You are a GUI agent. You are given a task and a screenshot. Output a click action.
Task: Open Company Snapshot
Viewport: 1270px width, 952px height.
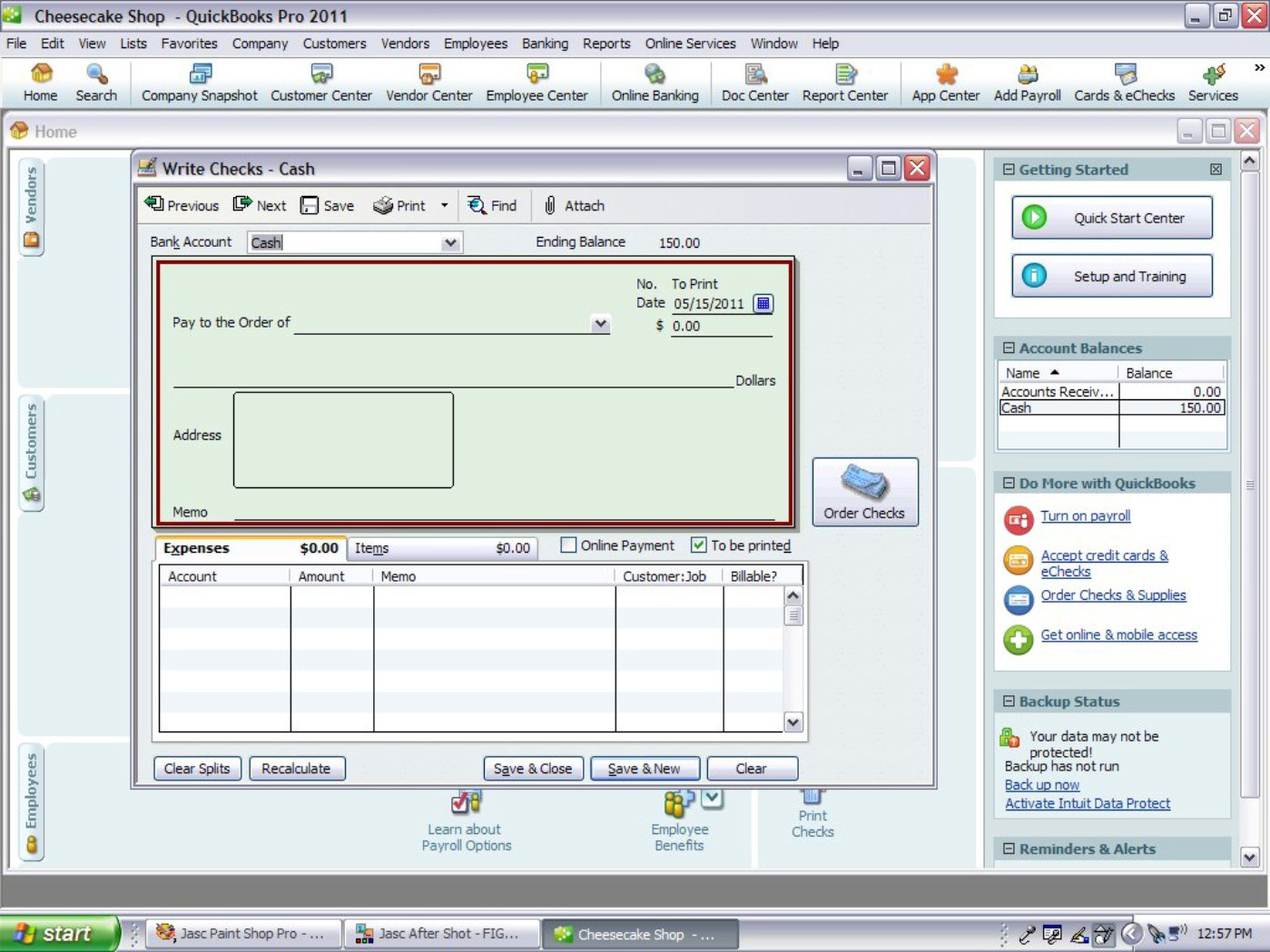pos(200,83)
